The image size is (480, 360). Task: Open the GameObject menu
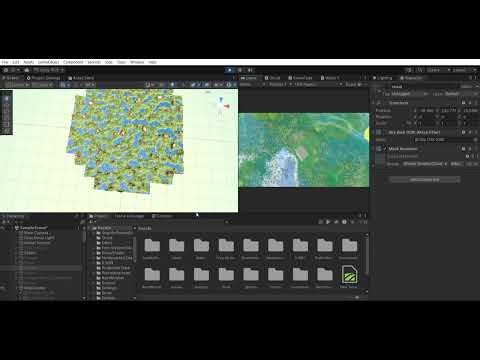[49, 62]
